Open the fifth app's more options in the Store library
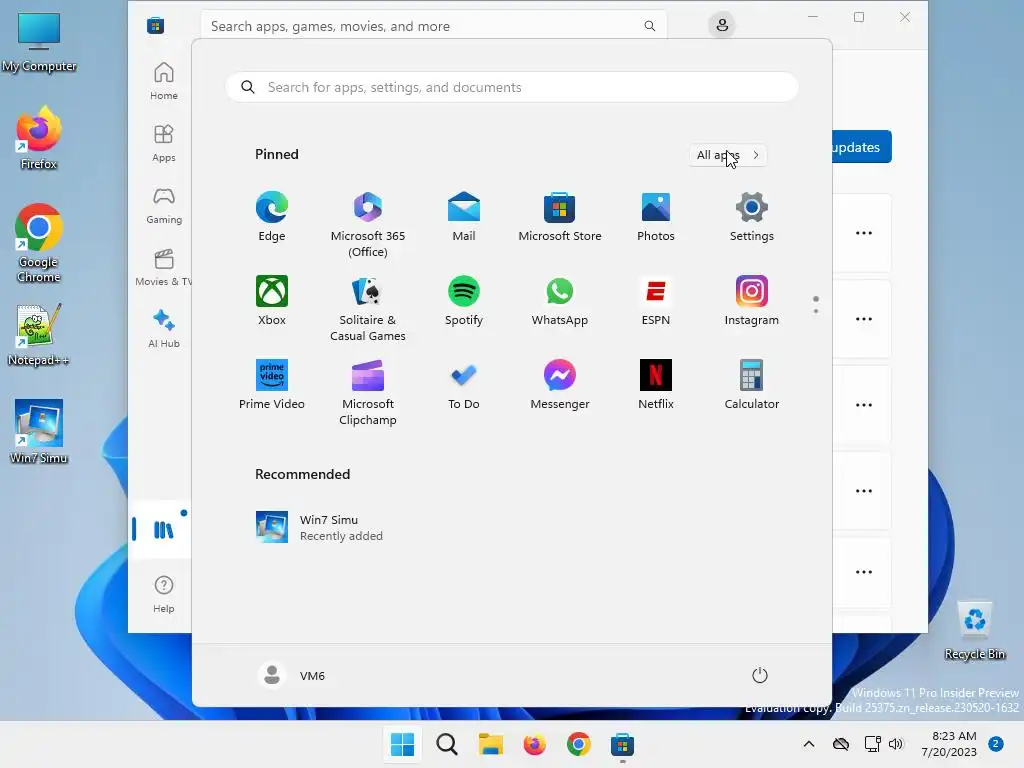Screen dimensions: 1024x768 point(864,572)
